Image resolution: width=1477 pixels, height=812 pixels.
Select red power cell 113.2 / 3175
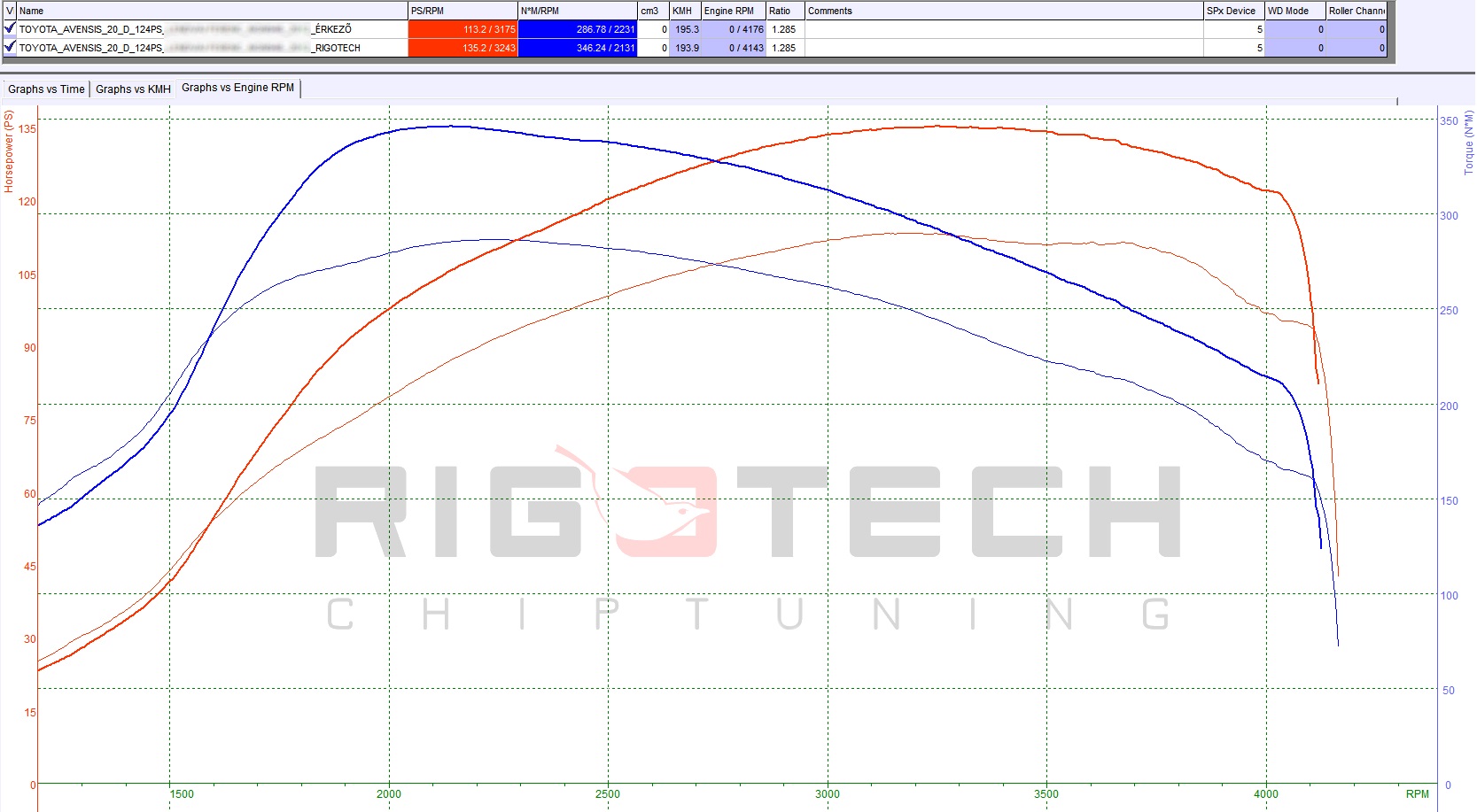463,29
